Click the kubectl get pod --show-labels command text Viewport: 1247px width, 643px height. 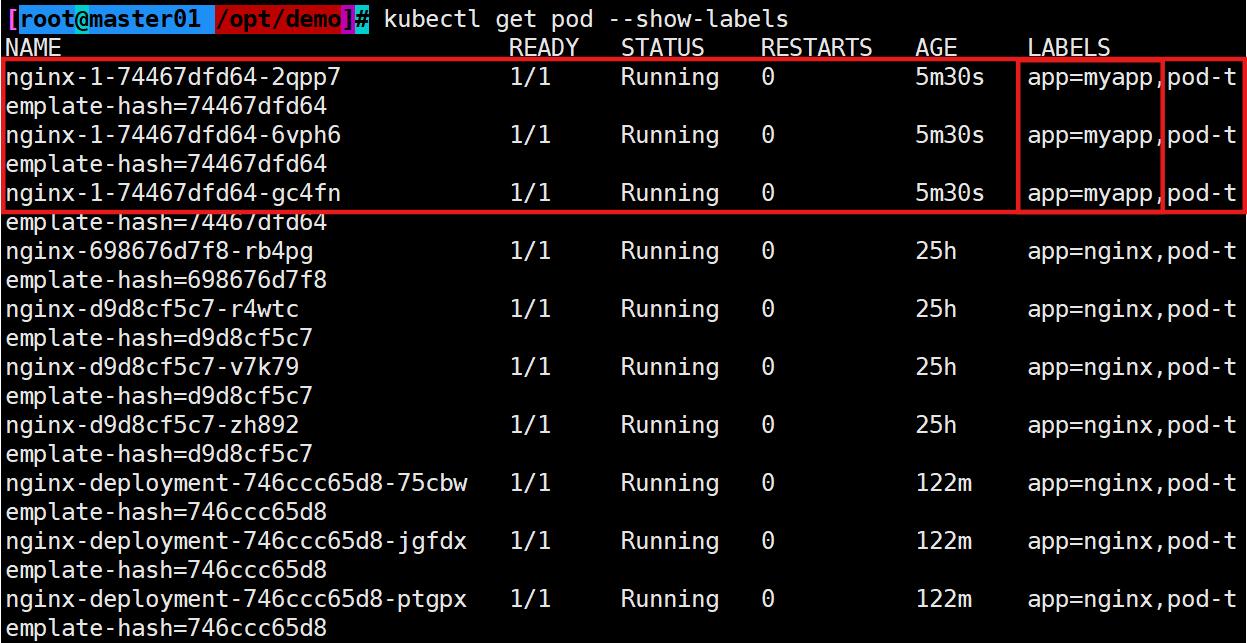tap(586, 19)
